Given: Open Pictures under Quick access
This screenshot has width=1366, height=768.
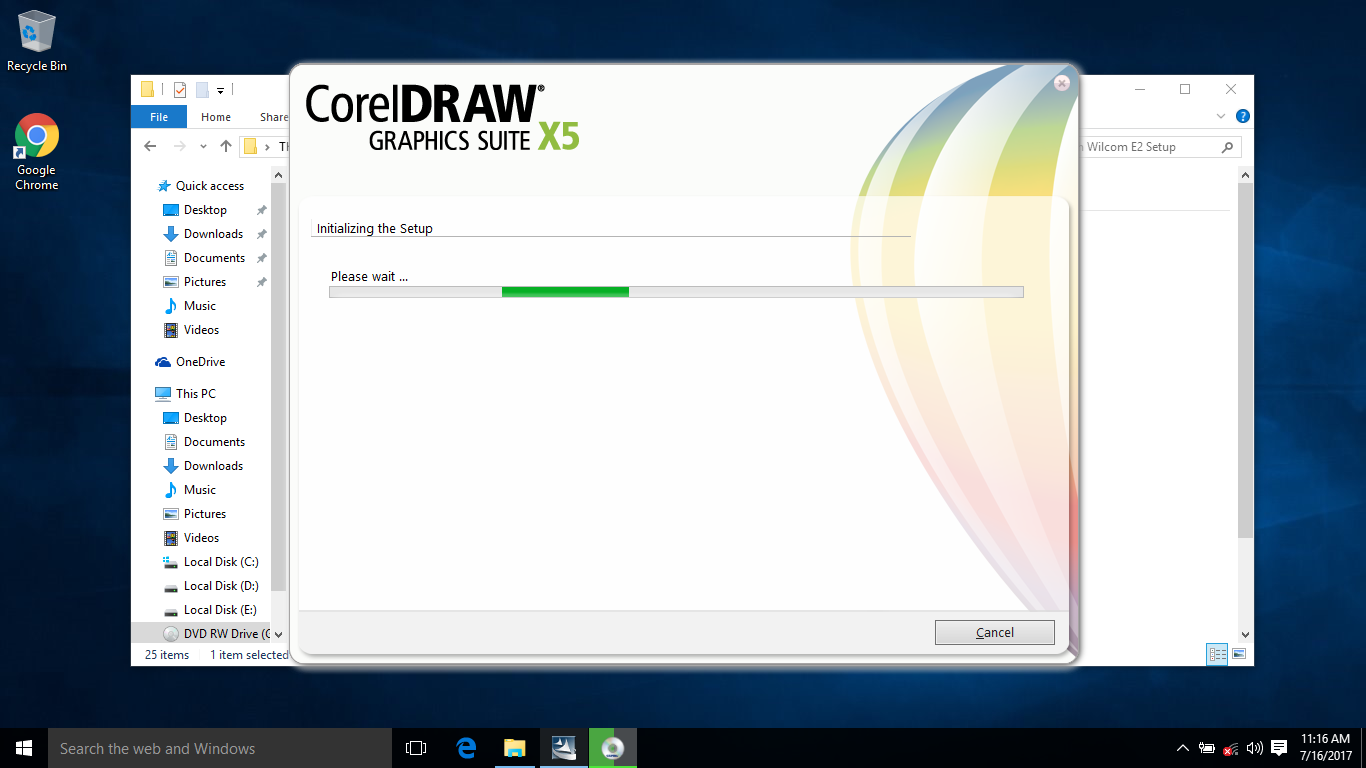Looking at the screenshot, I should [204, 282].
